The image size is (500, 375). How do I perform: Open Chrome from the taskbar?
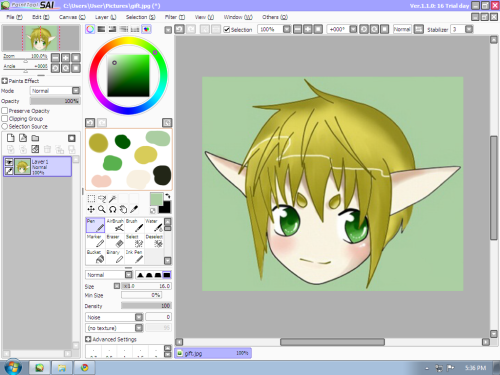(85, 367)
